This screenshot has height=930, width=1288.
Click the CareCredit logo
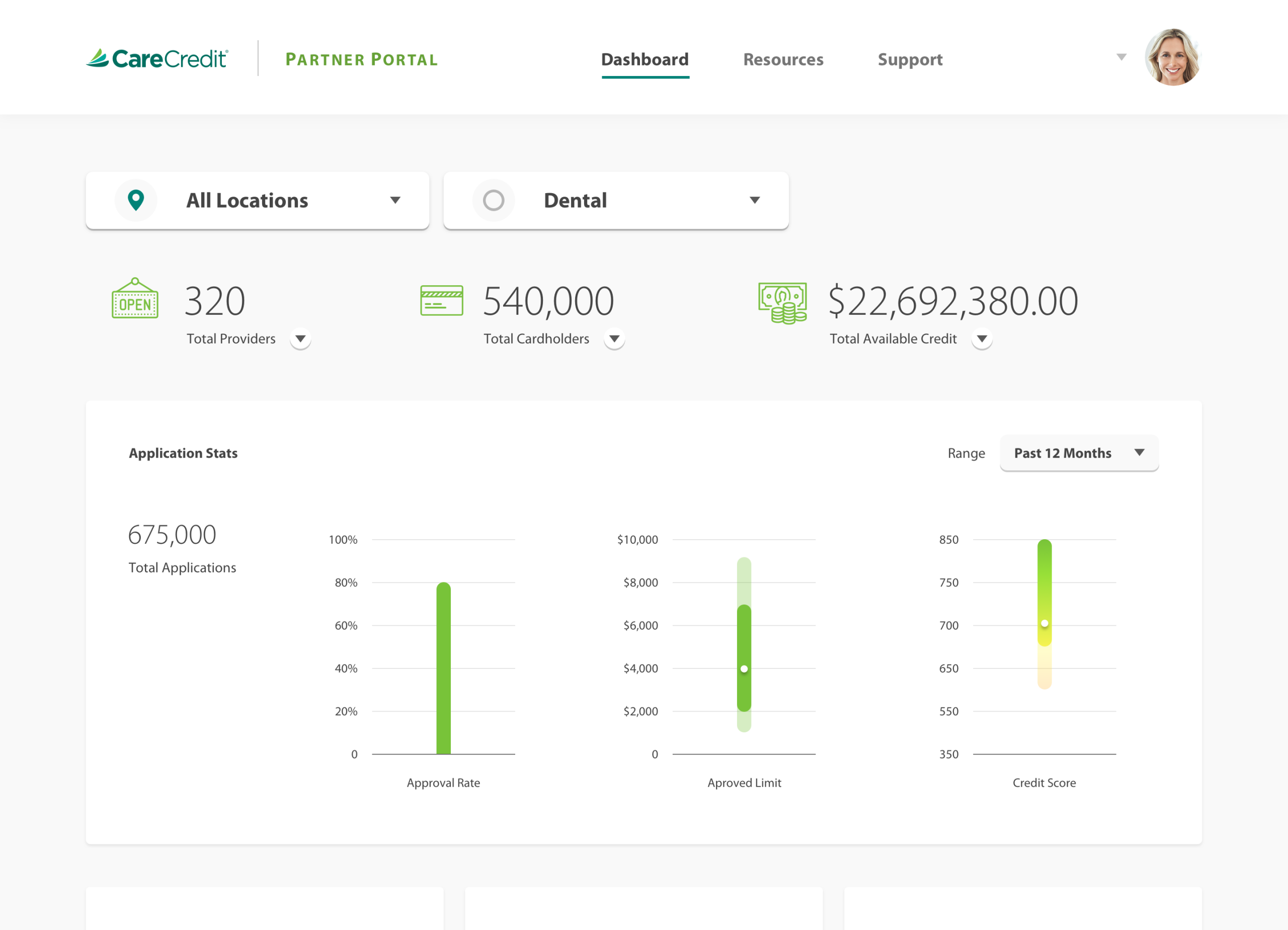pos(157,58)
